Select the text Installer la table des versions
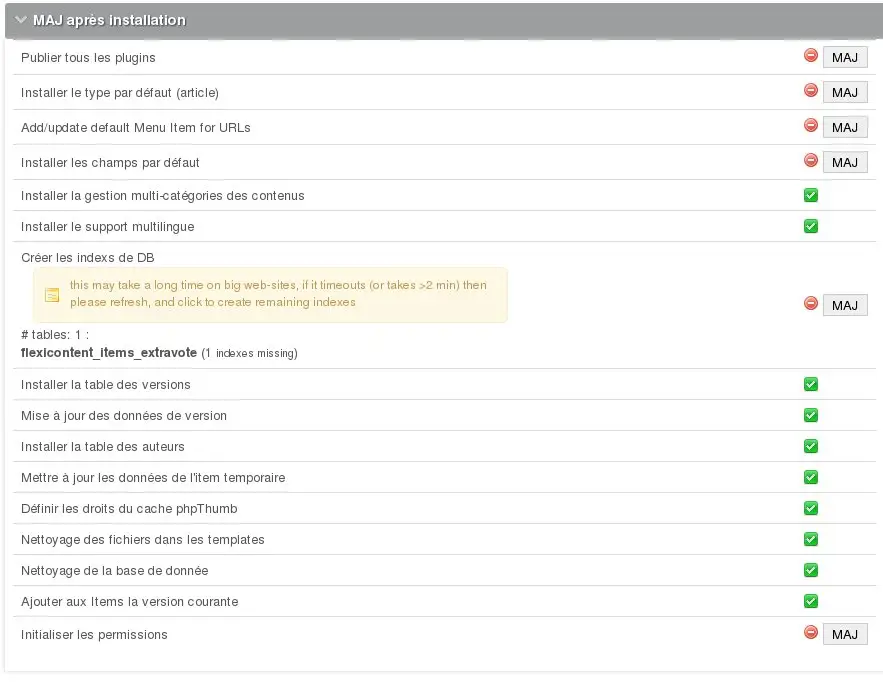 tap(105, 384)
